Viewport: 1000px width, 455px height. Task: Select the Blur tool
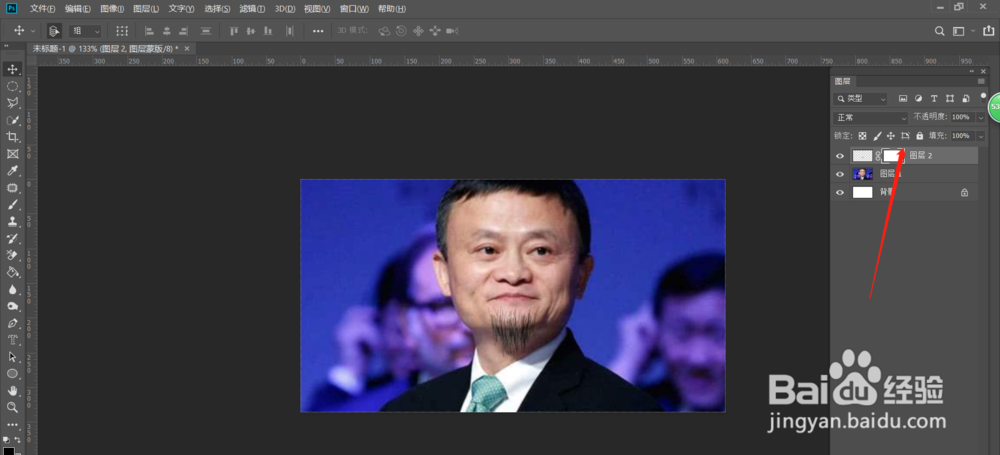[12, 289]
